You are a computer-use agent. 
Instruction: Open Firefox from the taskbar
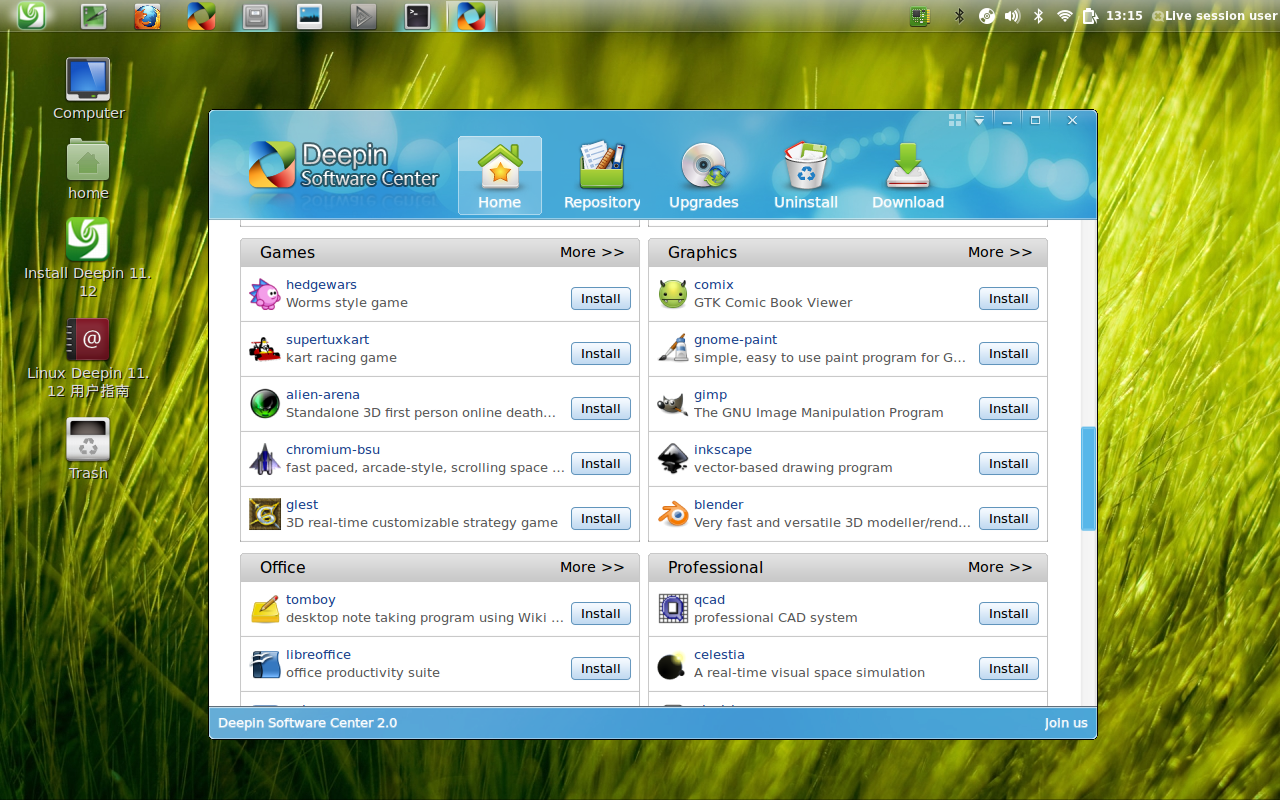[x=147, y=15]
